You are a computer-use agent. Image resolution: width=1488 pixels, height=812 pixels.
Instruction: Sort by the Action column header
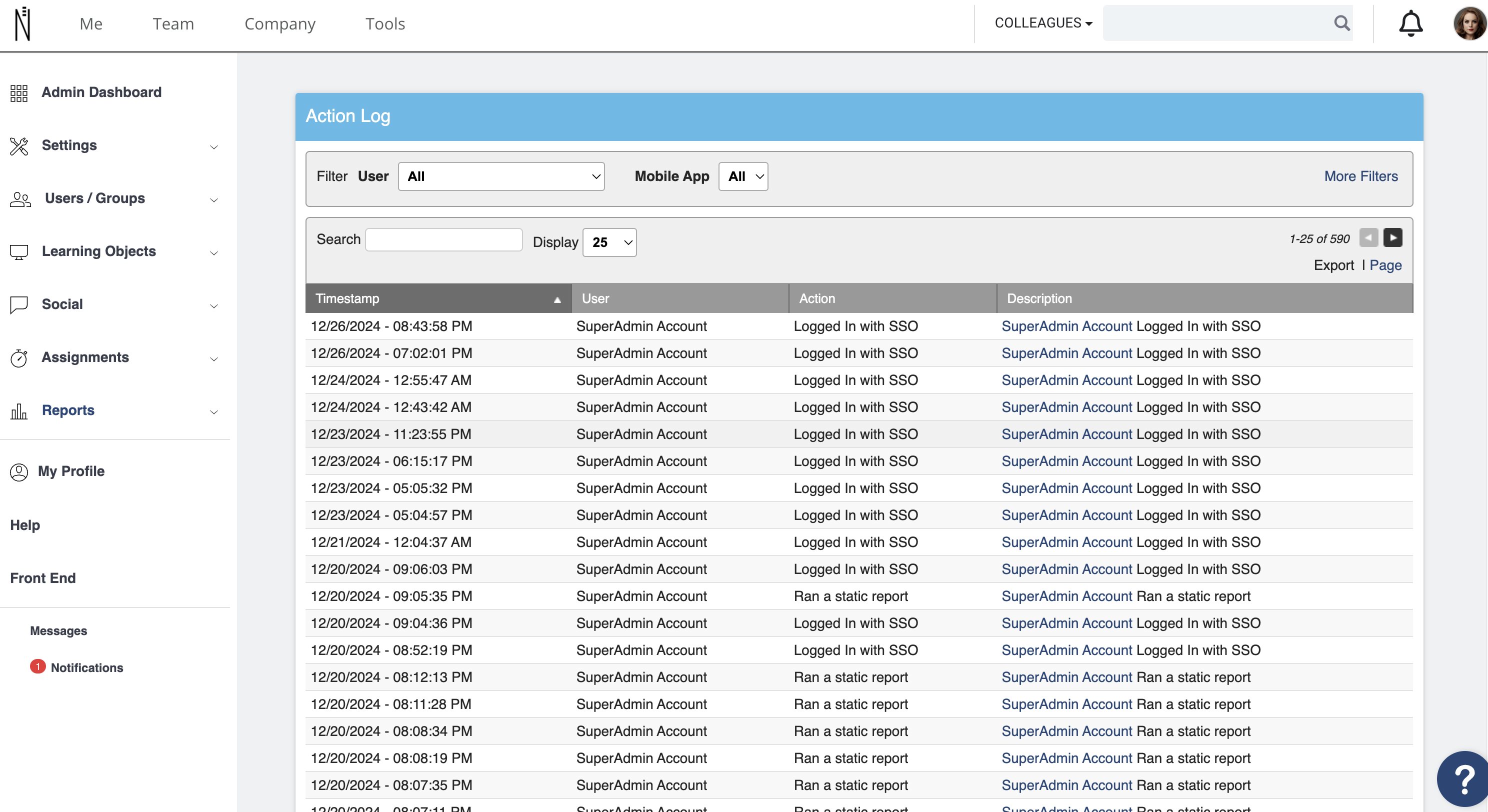pos(892,298)
